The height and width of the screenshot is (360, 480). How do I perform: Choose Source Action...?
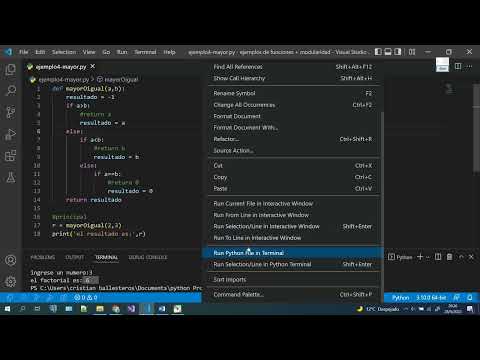coord(293,151)
